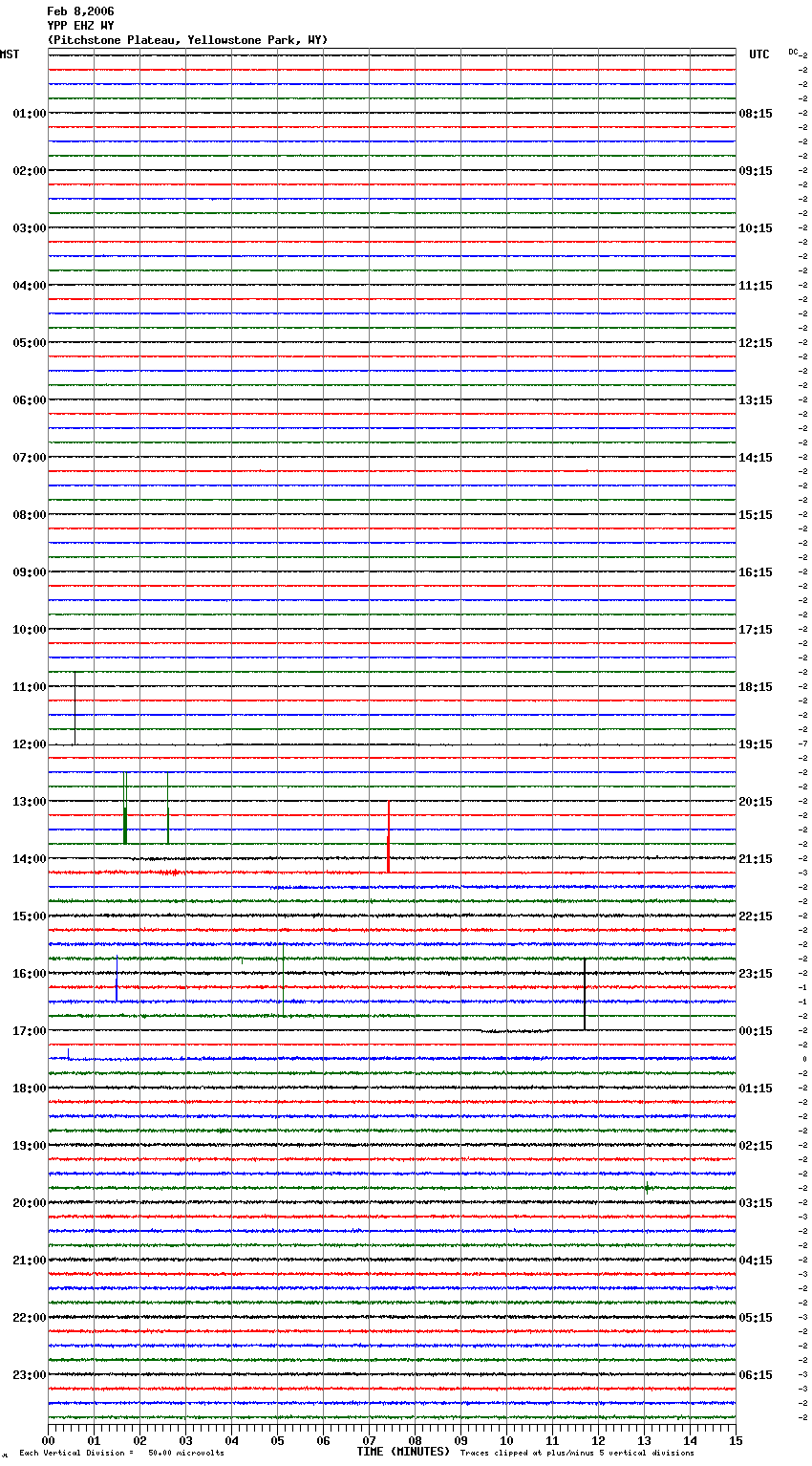Select the 18:00 MST hour label
This screenshot has width=812, height=1466.
click(x=30, y=1089)
